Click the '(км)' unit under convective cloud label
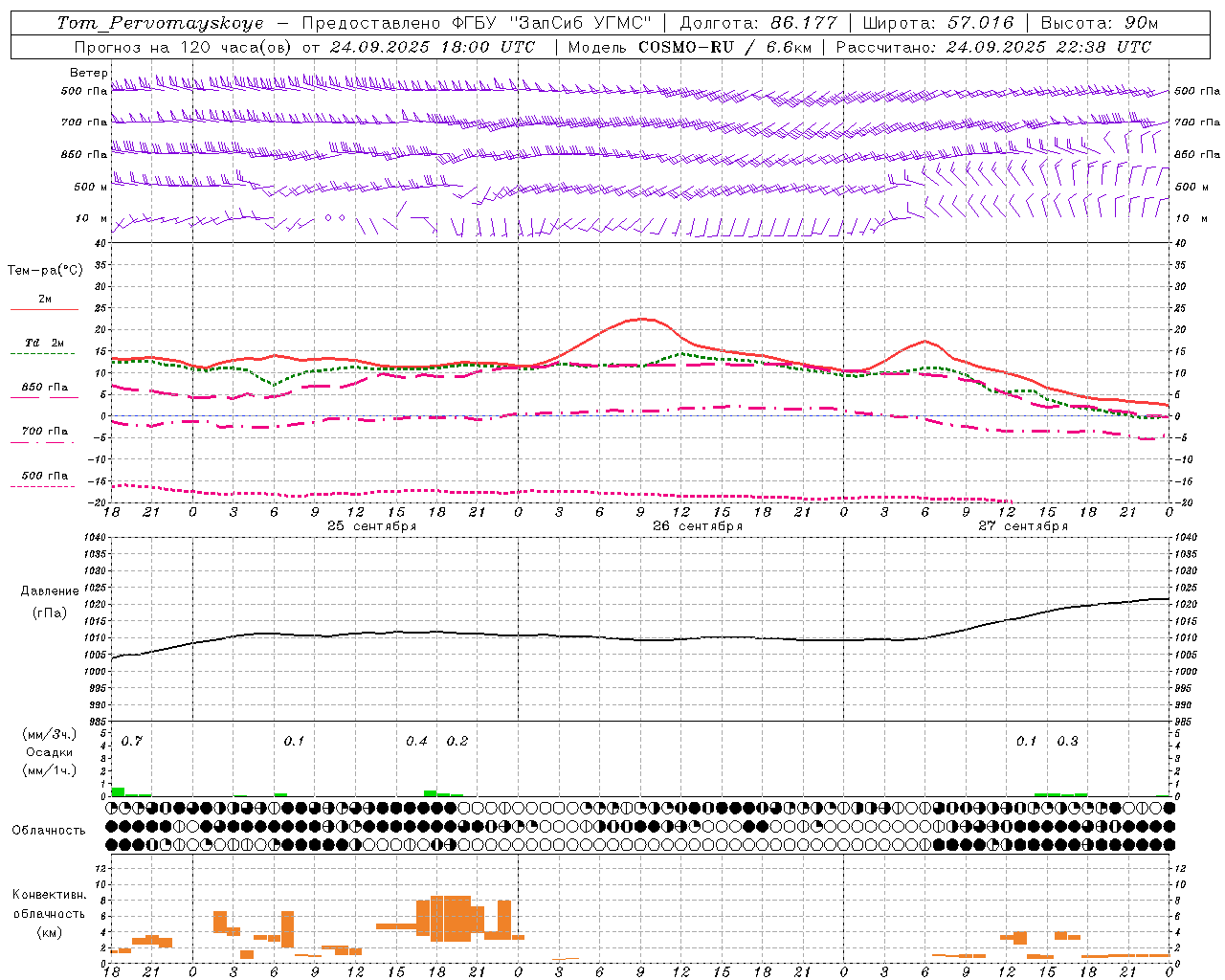This screenshot has height=980, width=1225. point(50,932)
